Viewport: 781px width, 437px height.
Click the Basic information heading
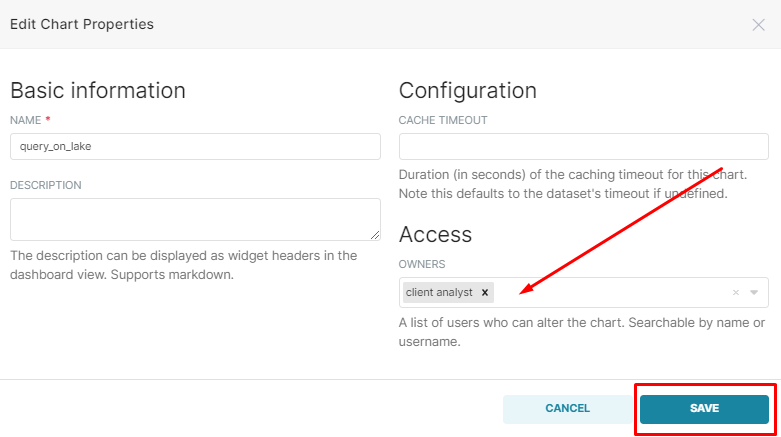(x=98, y=91)
